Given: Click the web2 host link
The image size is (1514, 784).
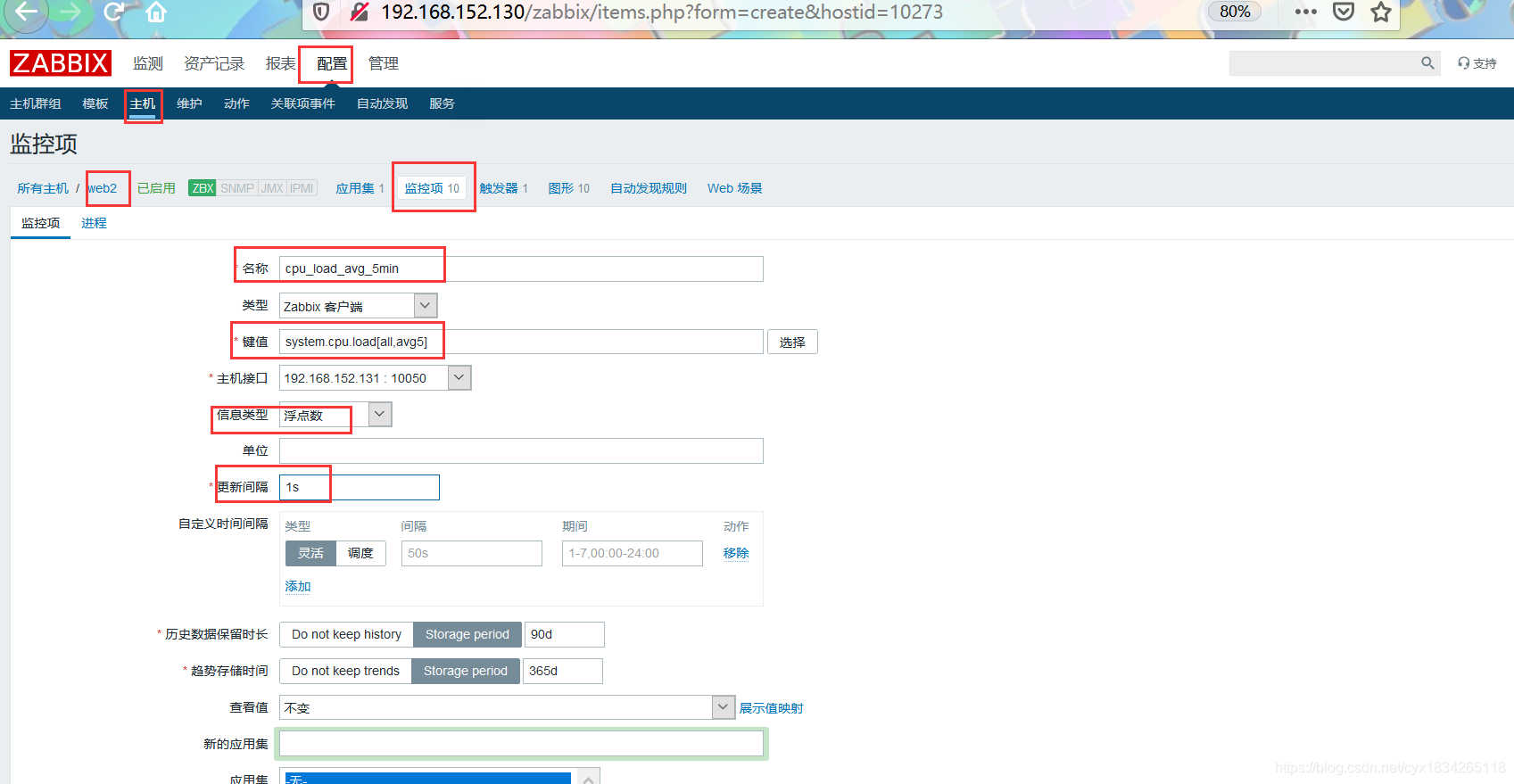Looking at the screenshot, I should [103, 188].
